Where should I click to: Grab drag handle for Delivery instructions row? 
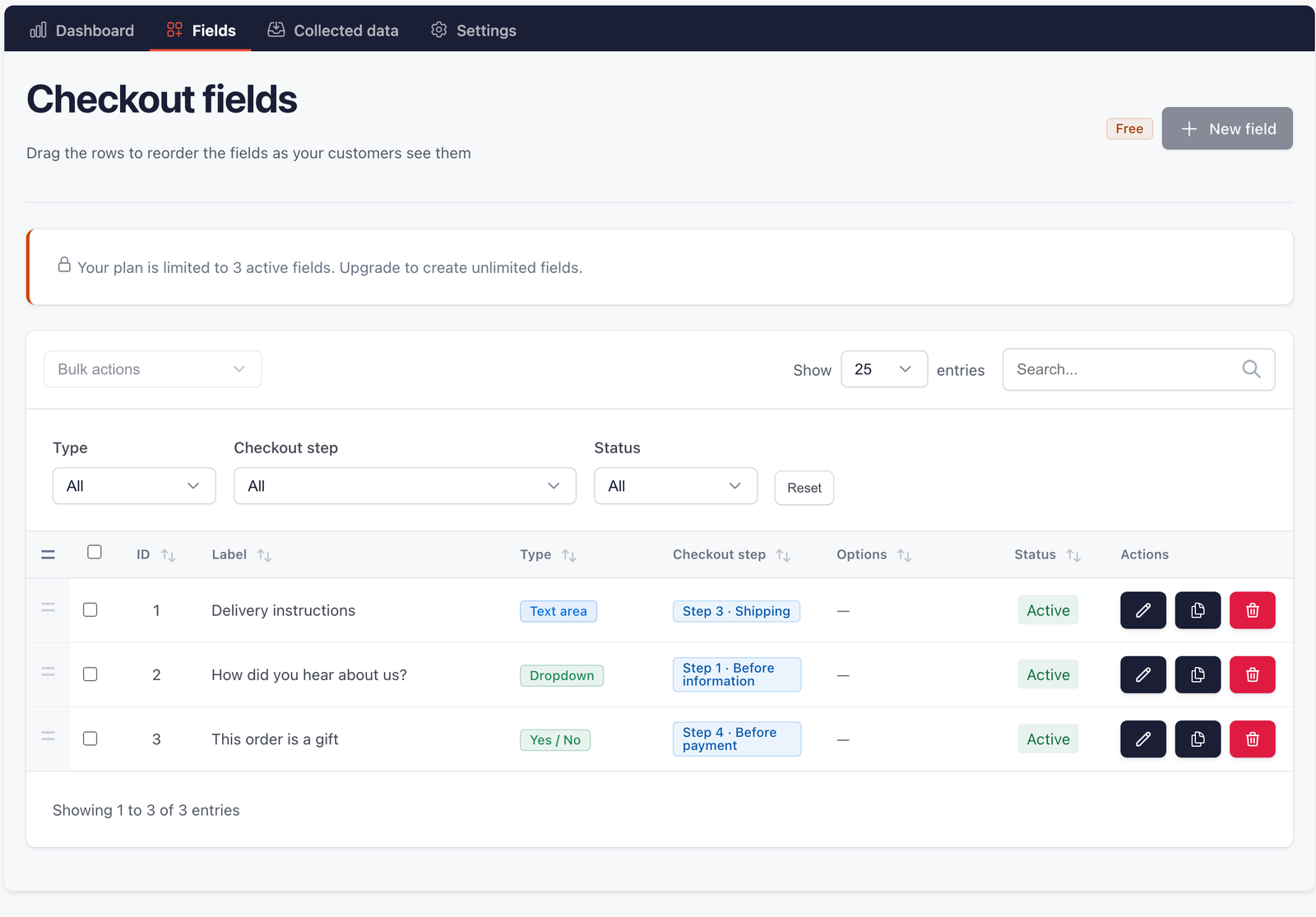(x=49, y=608)
